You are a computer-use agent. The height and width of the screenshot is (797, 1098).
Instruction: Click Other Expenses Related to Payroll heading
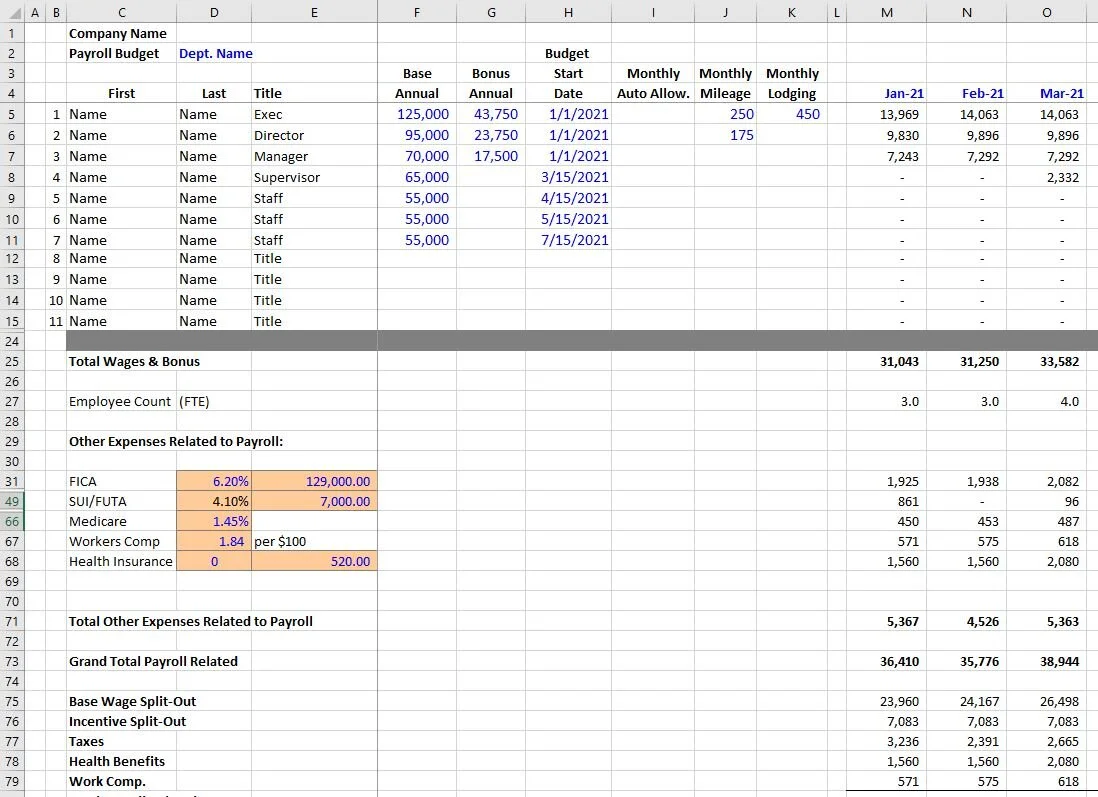click(176, 442)
